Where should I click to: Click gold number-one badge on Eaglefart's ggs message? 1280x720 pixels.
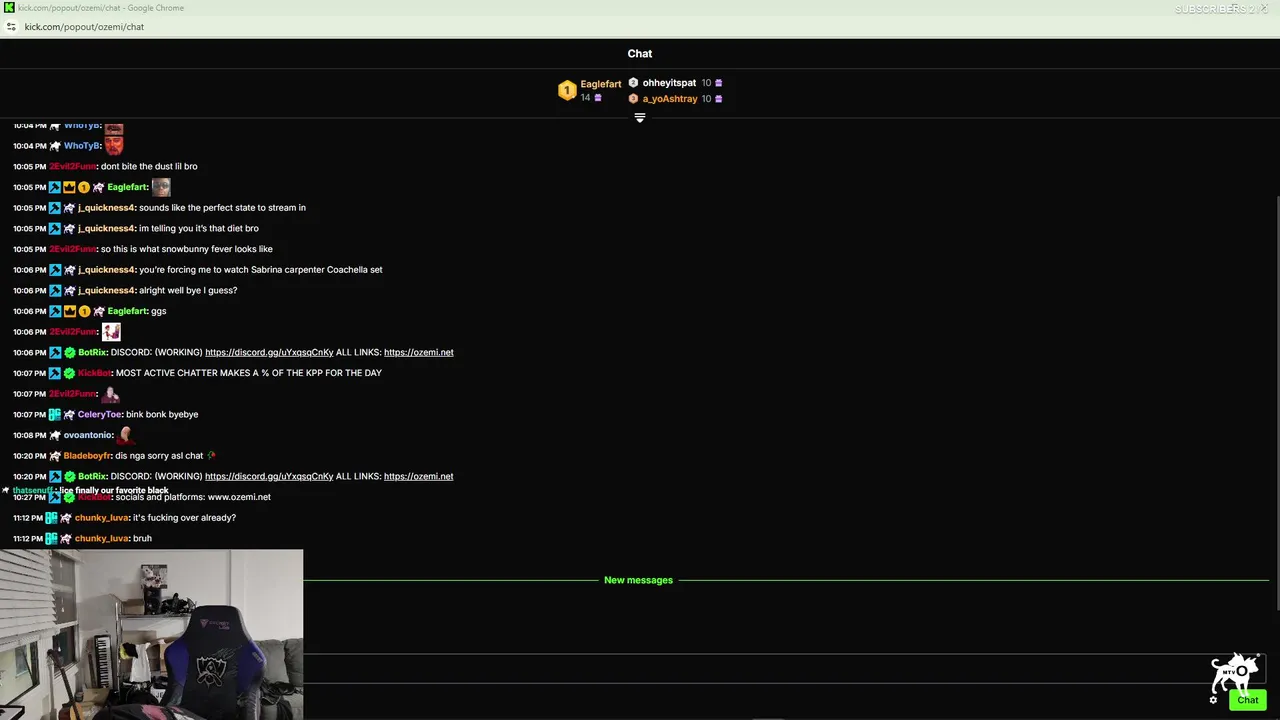tap(84, 311)
